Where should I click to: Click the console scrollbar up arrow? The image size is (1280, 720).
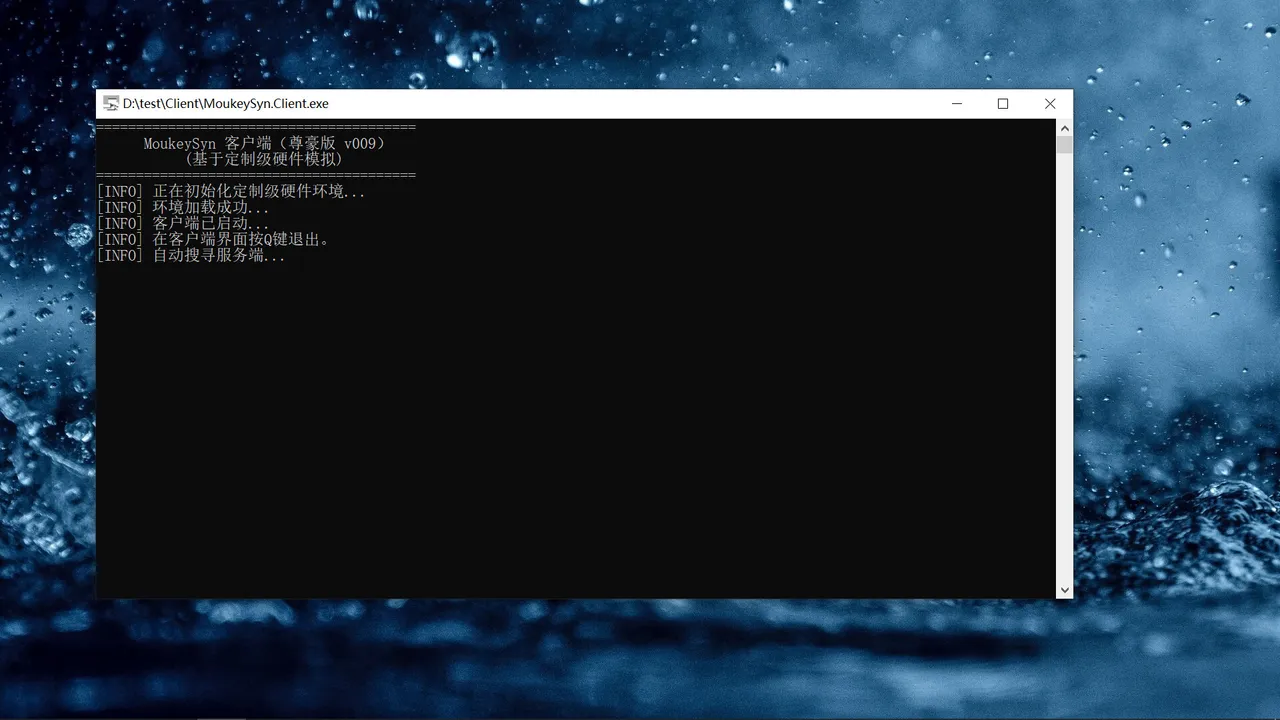(1064, 128)
